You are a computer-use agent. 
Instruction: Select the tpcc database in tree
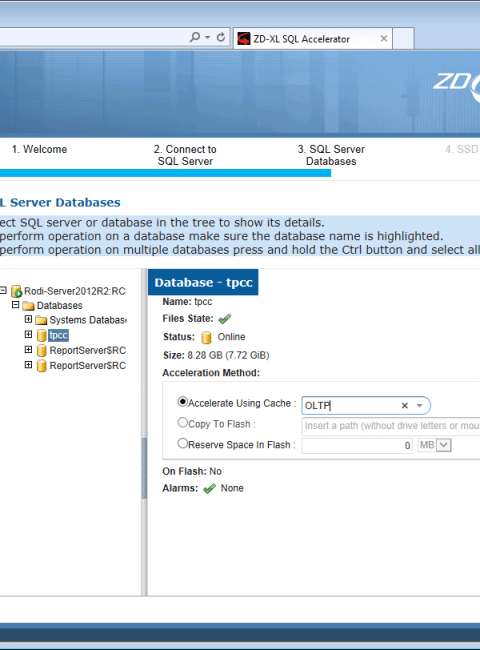(58, 335)
